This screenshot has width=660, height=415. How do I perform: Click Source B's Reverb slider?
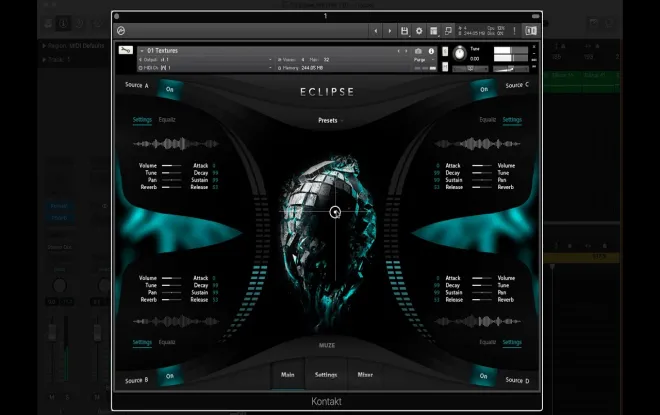point(171,300)
